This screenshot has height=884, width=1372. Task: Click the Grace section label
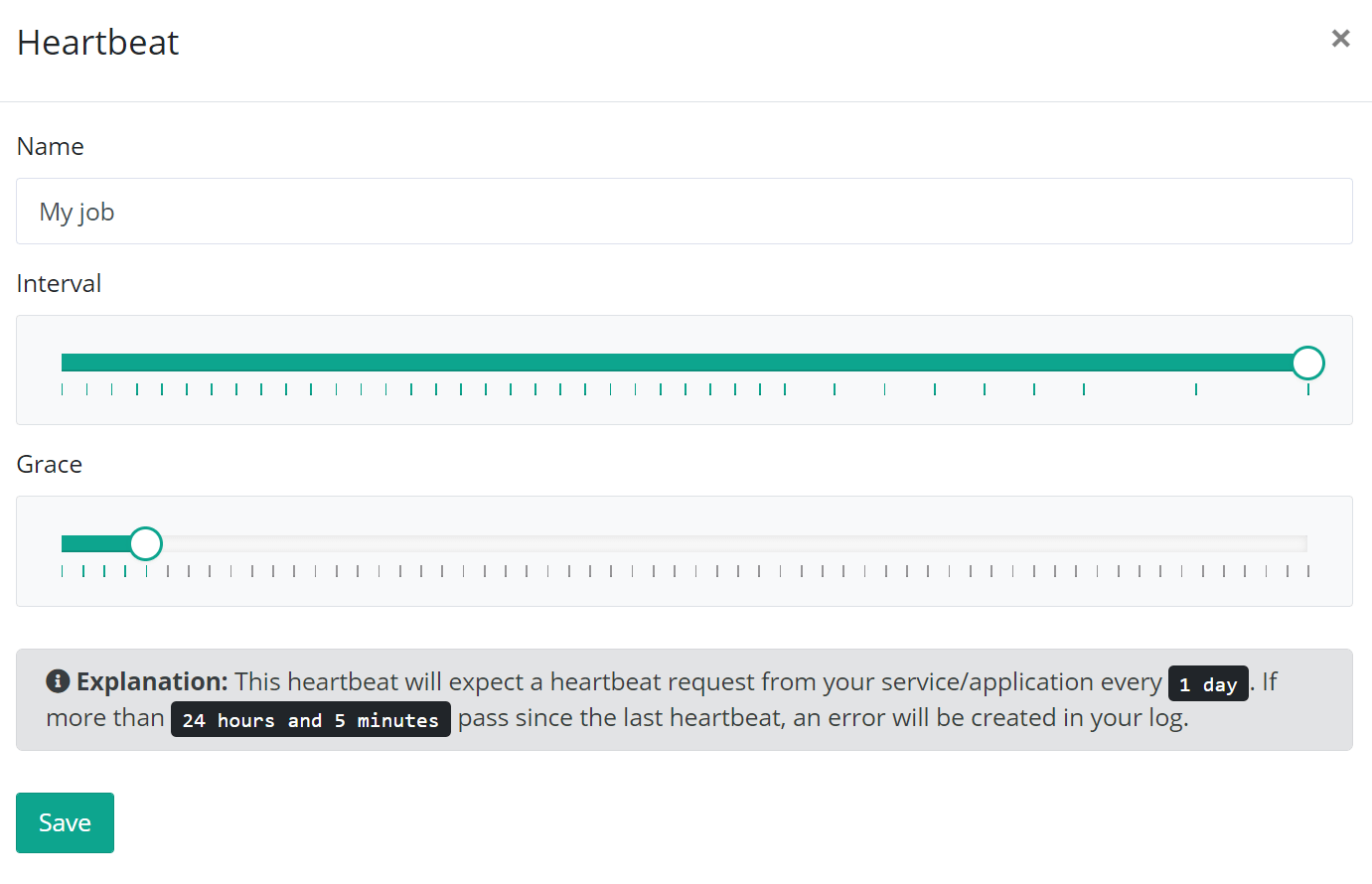[x=49, y=464]
